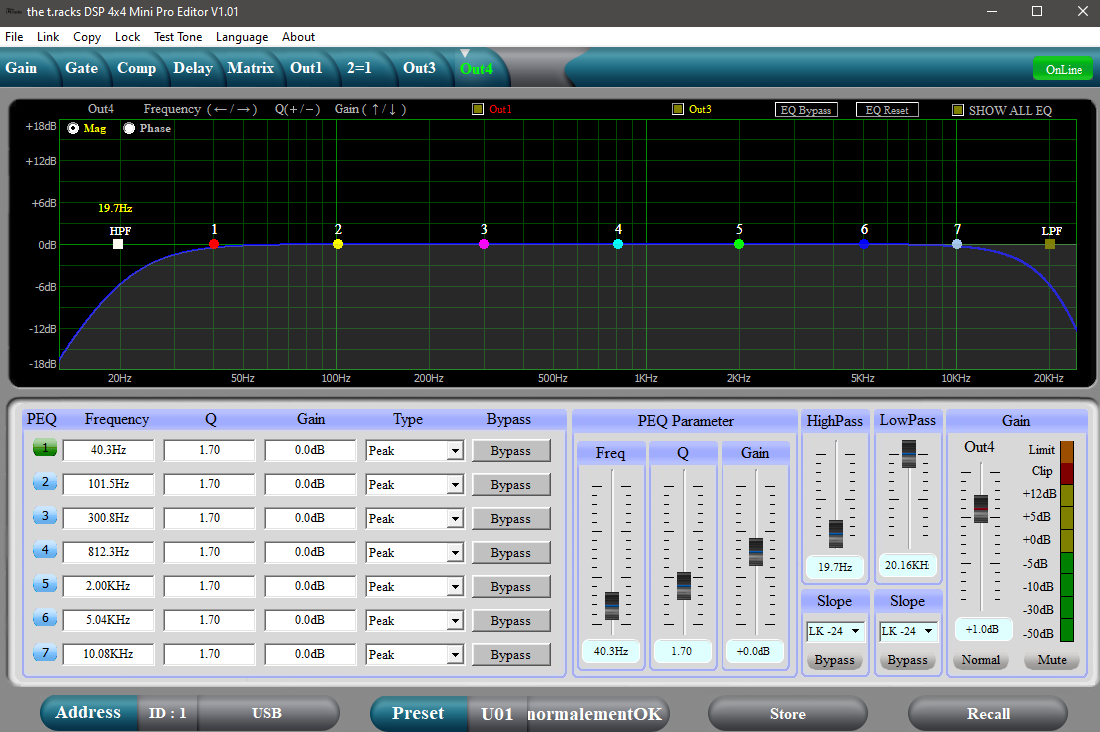Click the Out4 gain fader handle
1100x732 pixels.
tap(981, 508)
